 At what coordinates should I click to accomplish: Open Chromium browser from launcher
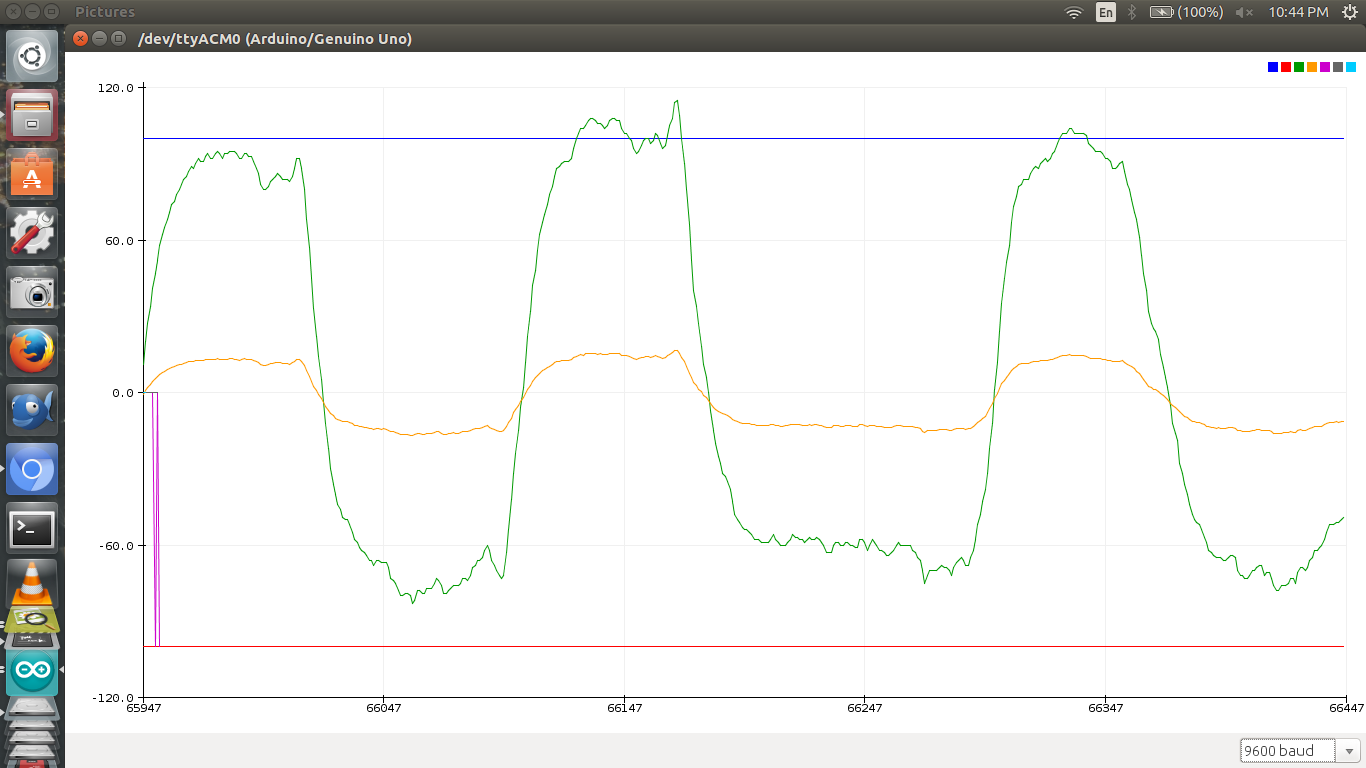click(32, 469)
